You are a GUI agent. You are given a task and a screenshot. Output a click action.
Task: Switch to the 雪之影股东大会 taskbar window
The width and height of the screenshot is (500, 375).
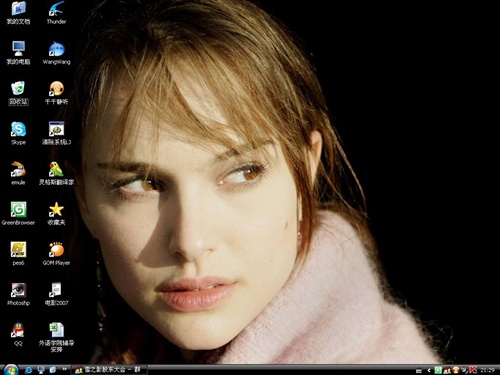pos(109,370)
